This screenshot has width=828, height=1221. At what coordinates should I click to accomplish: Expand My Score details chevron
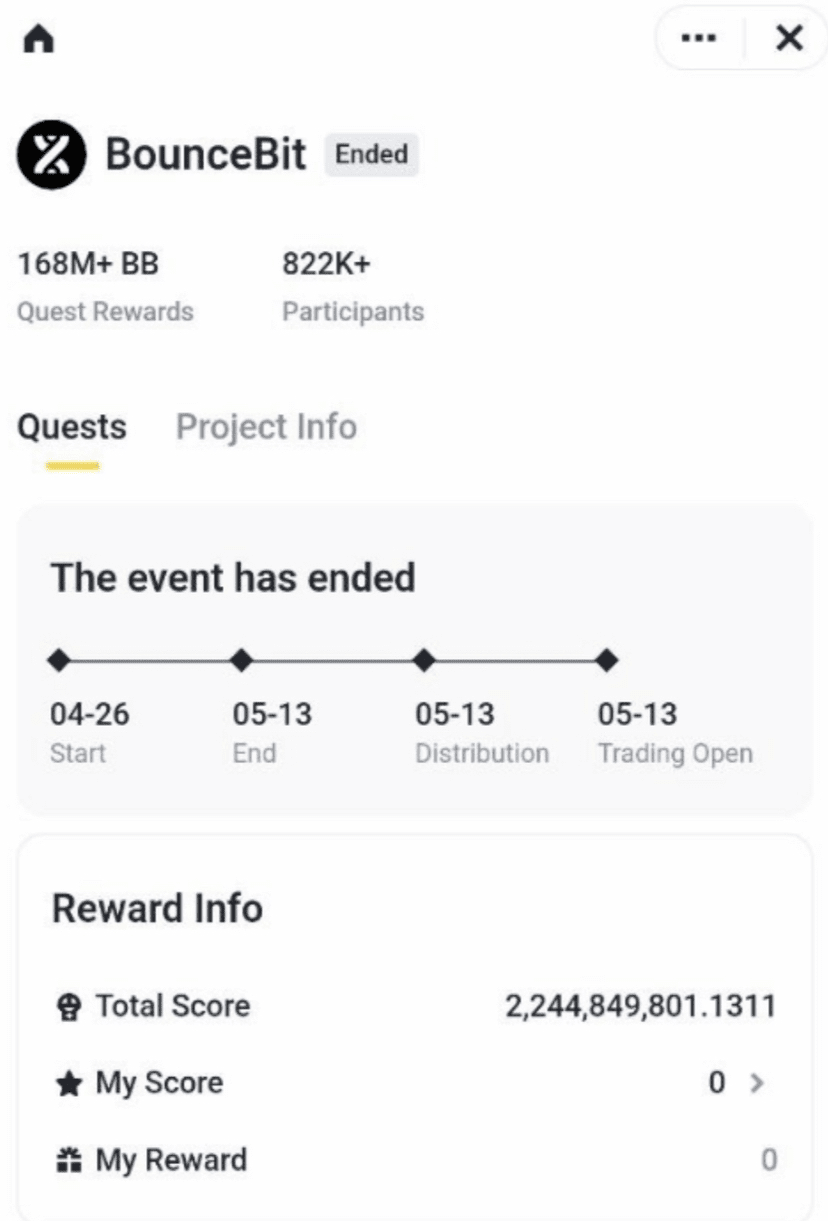point(757,1083)
